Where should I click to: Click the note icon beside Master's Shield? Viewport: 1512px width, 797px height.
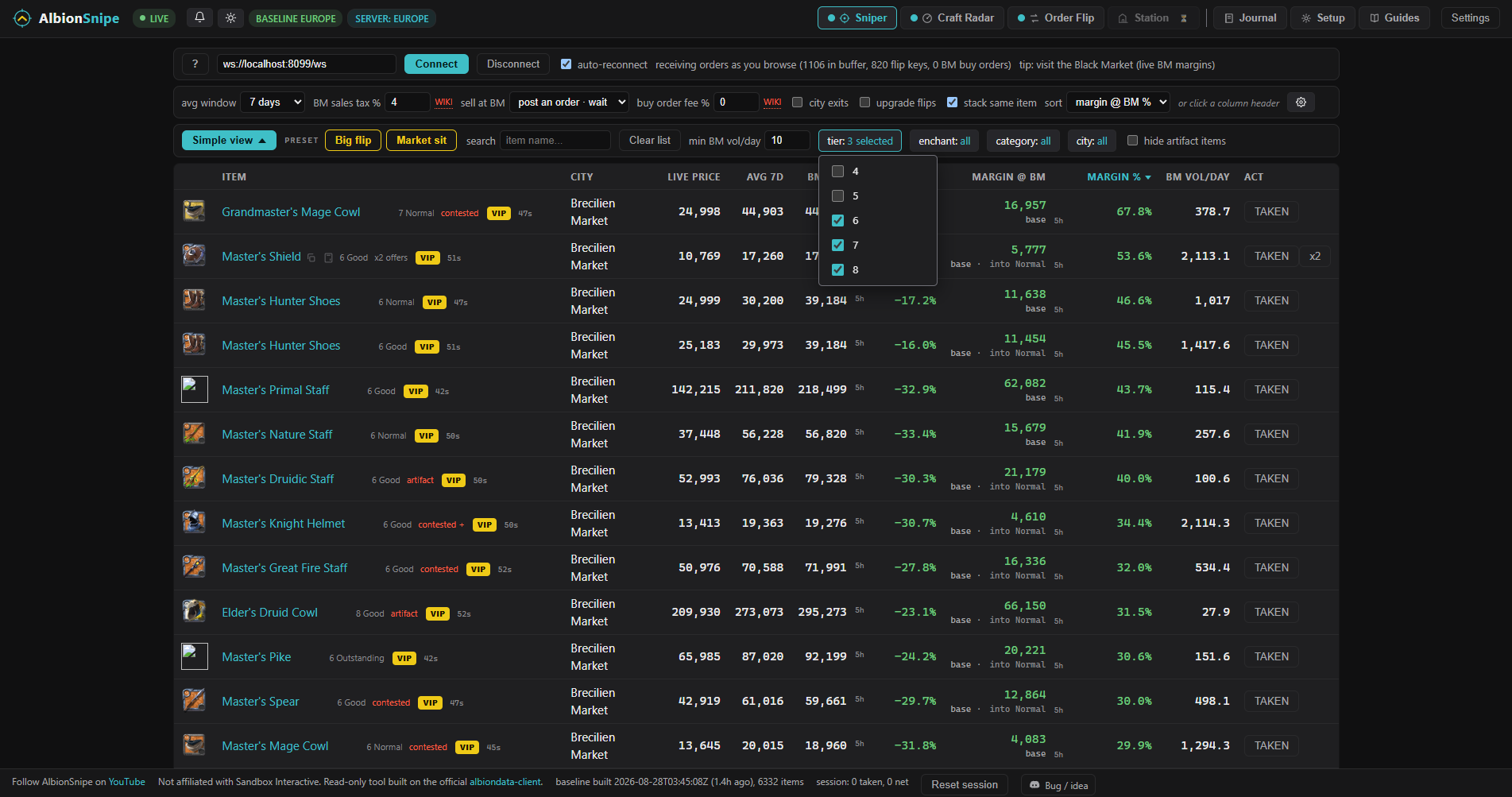click(x=328, y=257)
